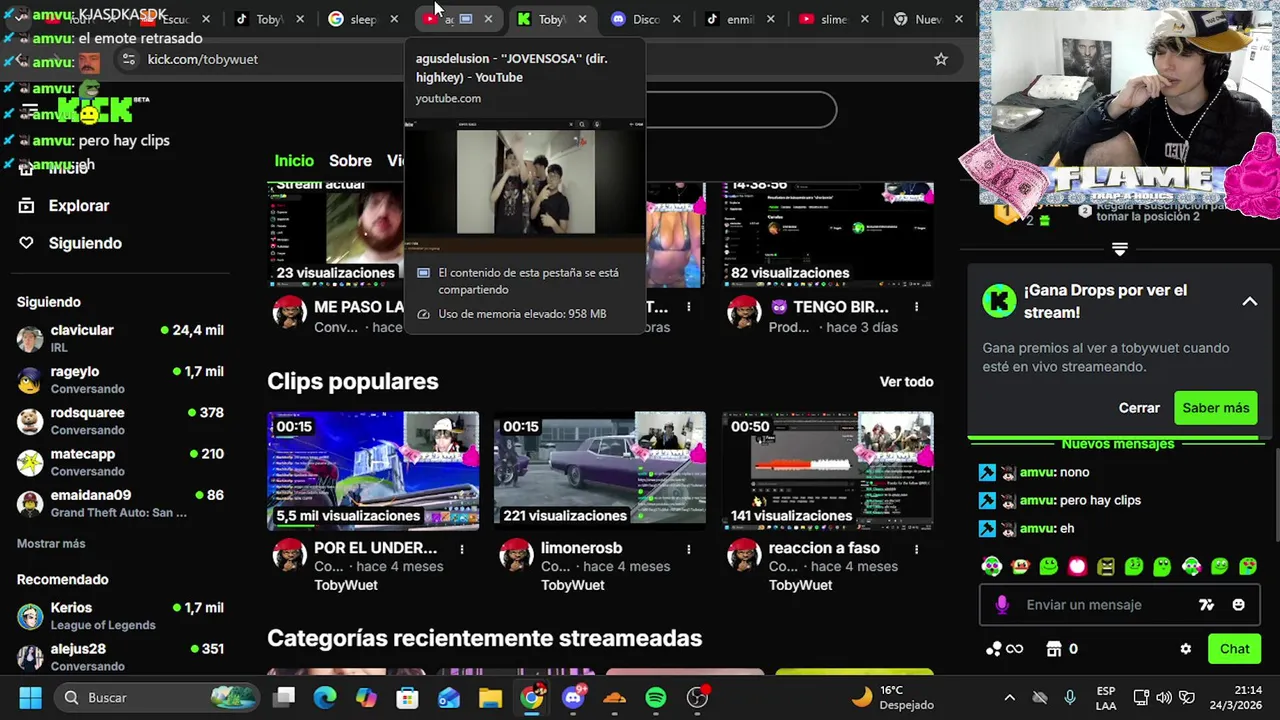Open Kerios recommended channel
Viewport: 1280px width, 720px height.
(120, 616)
